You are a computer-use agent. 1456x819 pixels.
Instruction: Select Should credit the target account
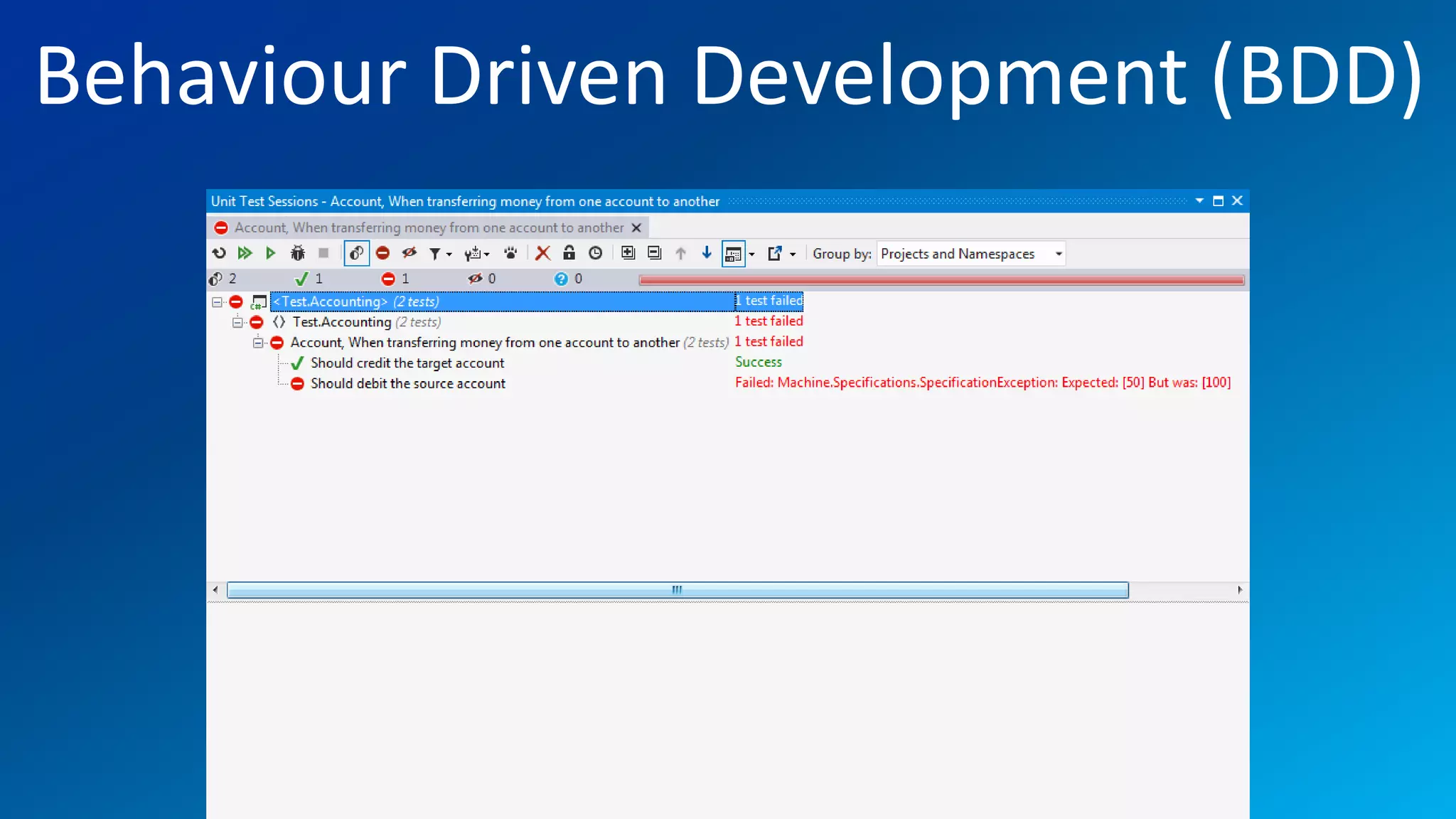tap(407, 363)
